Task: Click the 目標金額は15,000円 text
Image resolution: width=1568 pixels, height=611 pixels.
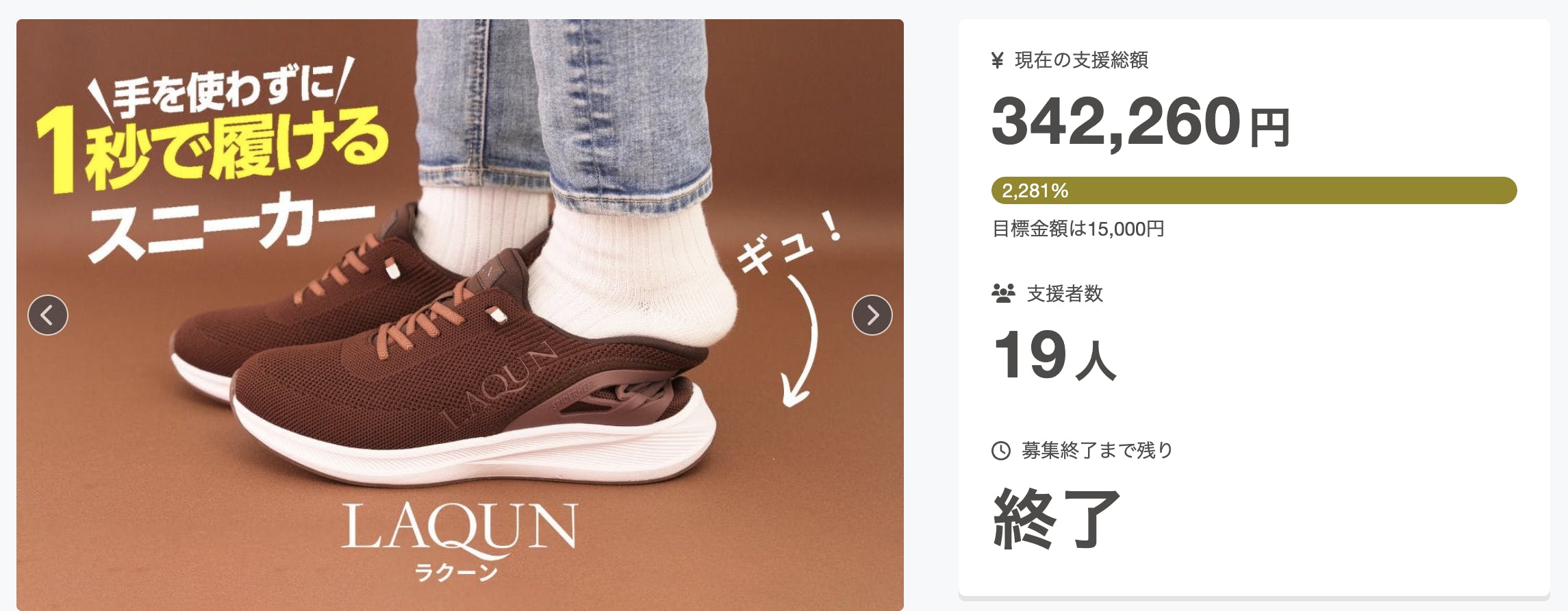Action: [1078, 229]
